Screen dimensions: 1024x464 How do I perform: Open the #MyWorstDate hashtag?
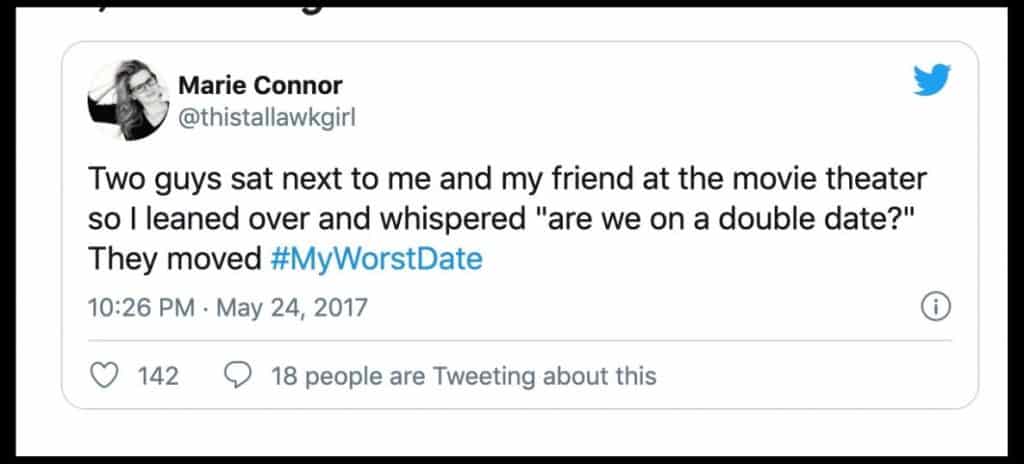(x=376, y=259)
